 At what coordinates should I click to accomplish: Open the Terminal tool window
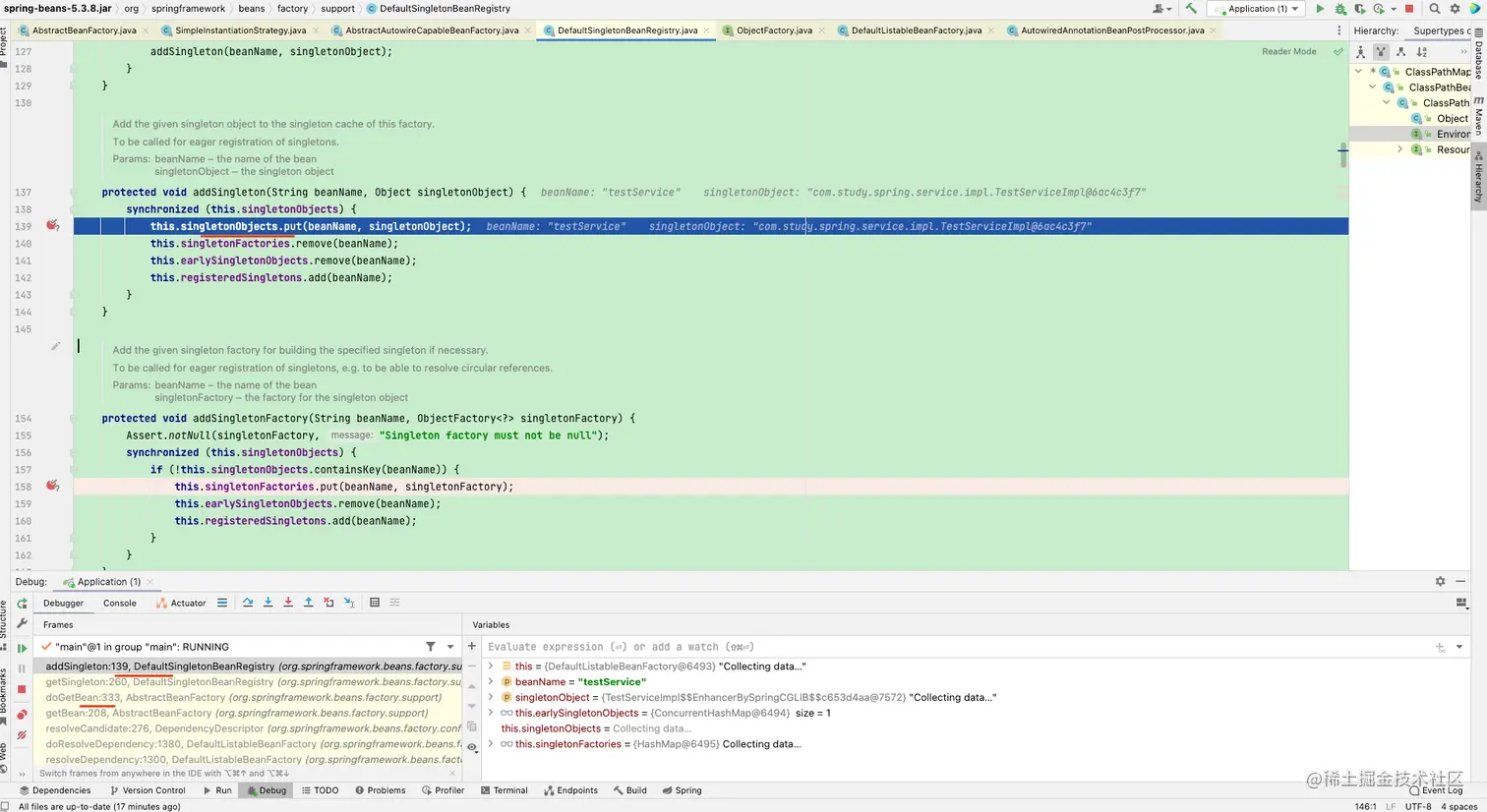[x=504, y=790]
